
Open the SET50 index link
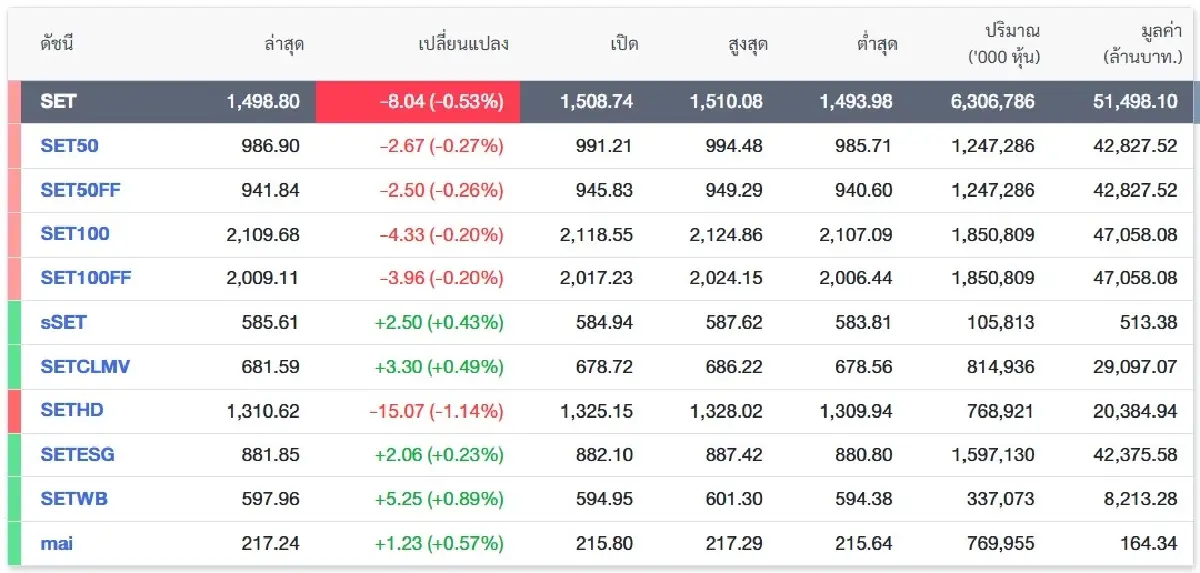[69, 146]
